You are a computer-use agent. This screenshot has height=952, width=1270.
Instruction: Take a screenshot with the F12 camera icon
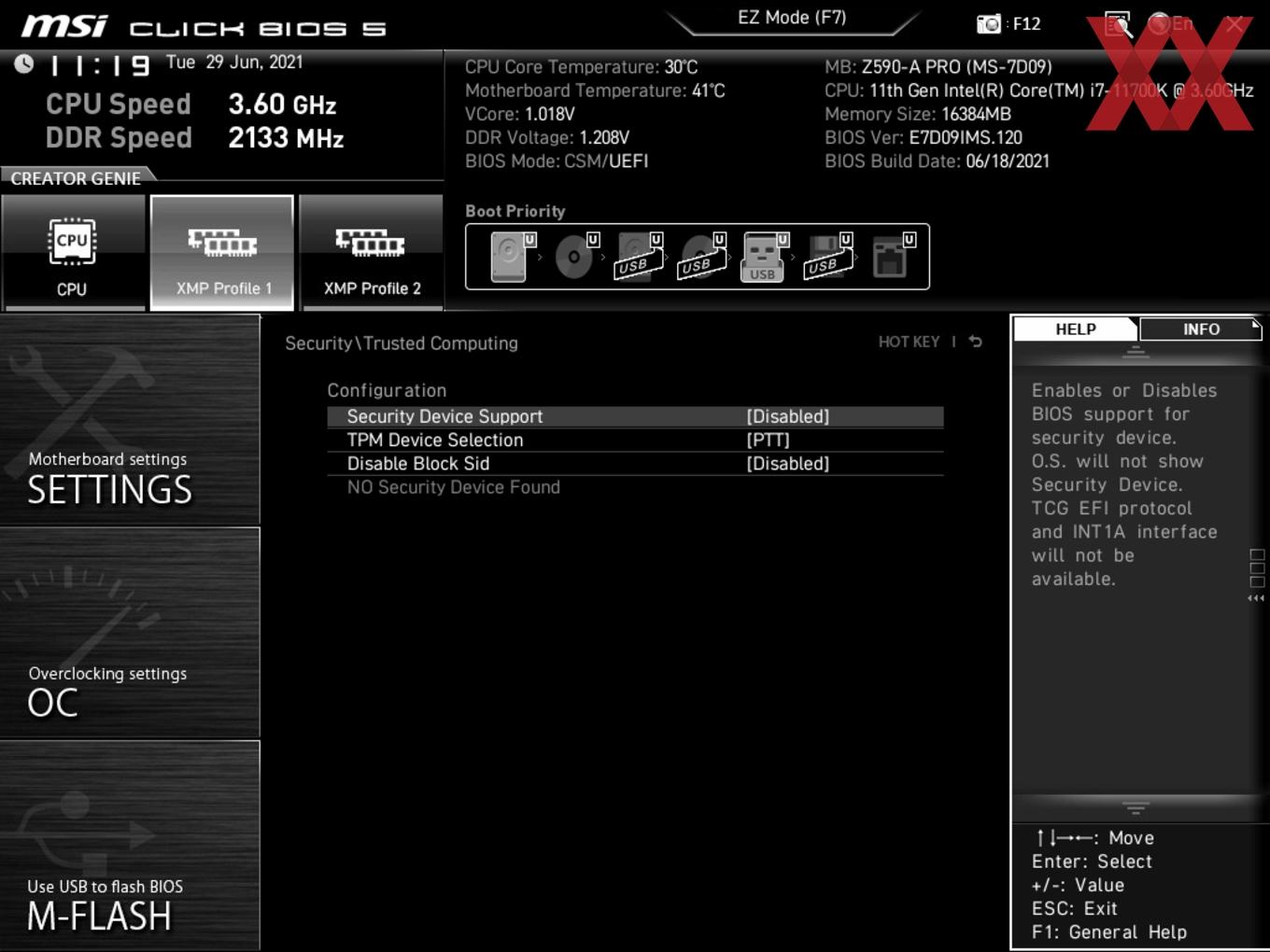click(x=989, y=24)
